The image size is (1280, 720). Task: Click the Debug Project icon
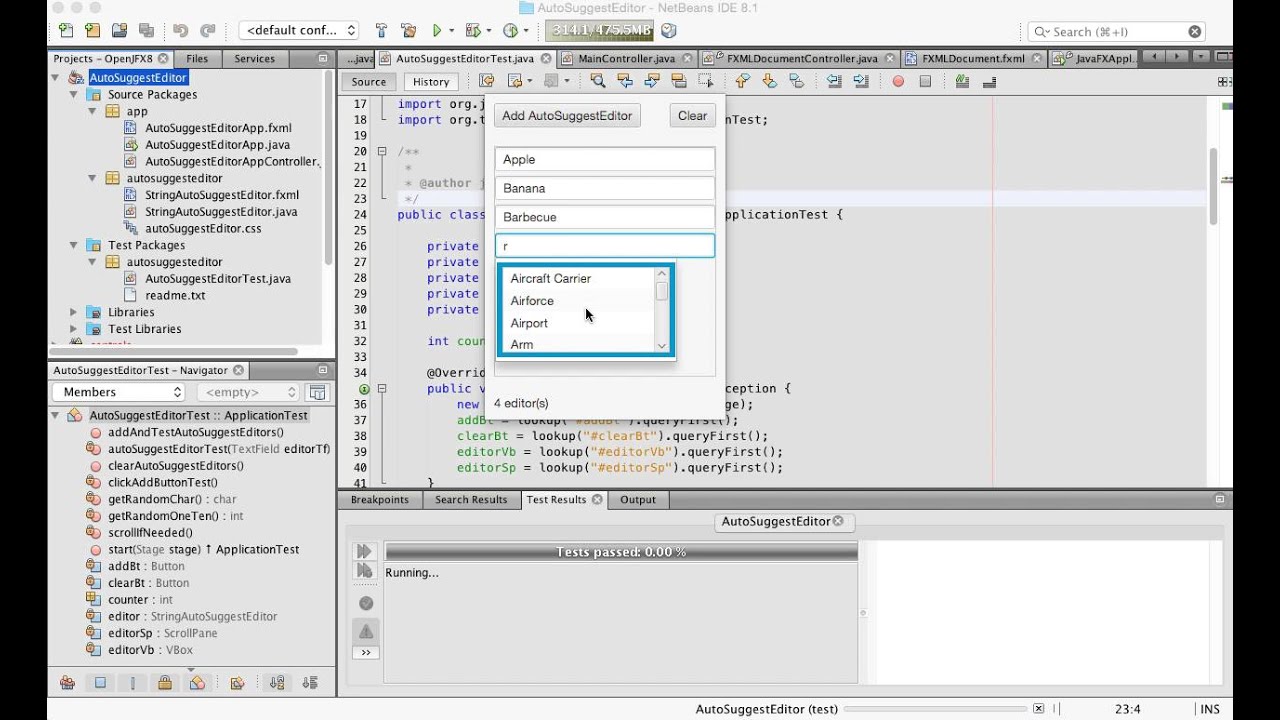click(x=473, y=31)
